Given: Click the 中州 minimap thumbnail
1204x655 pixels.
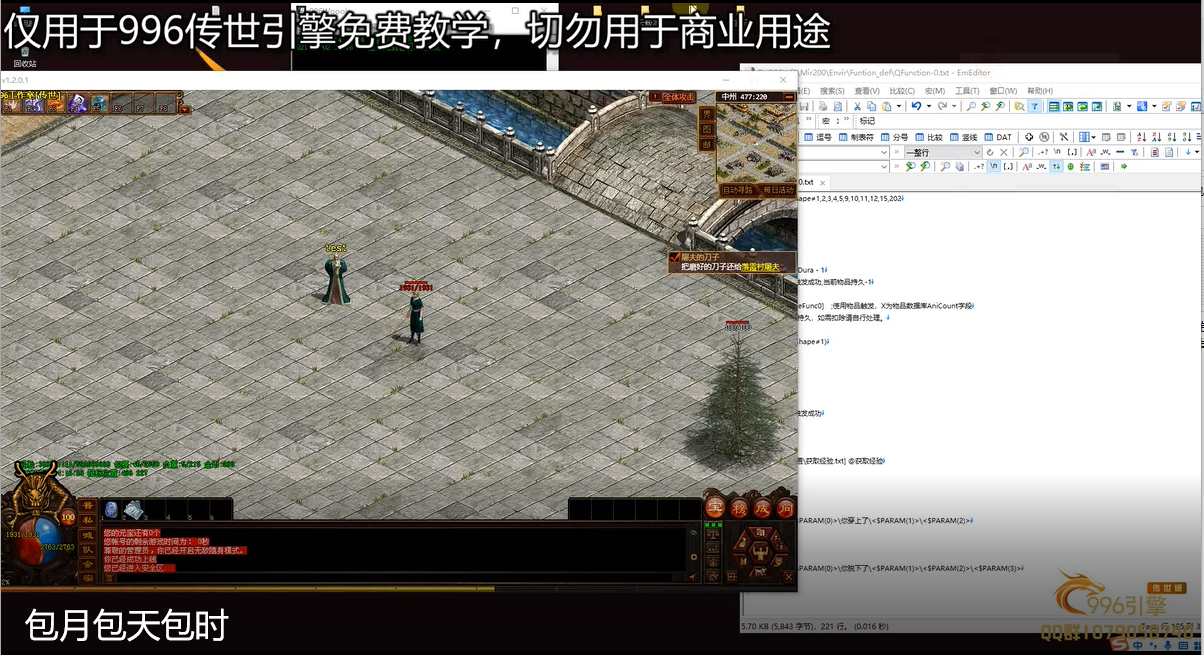Looking at the screenshot, I should (757, 143).
